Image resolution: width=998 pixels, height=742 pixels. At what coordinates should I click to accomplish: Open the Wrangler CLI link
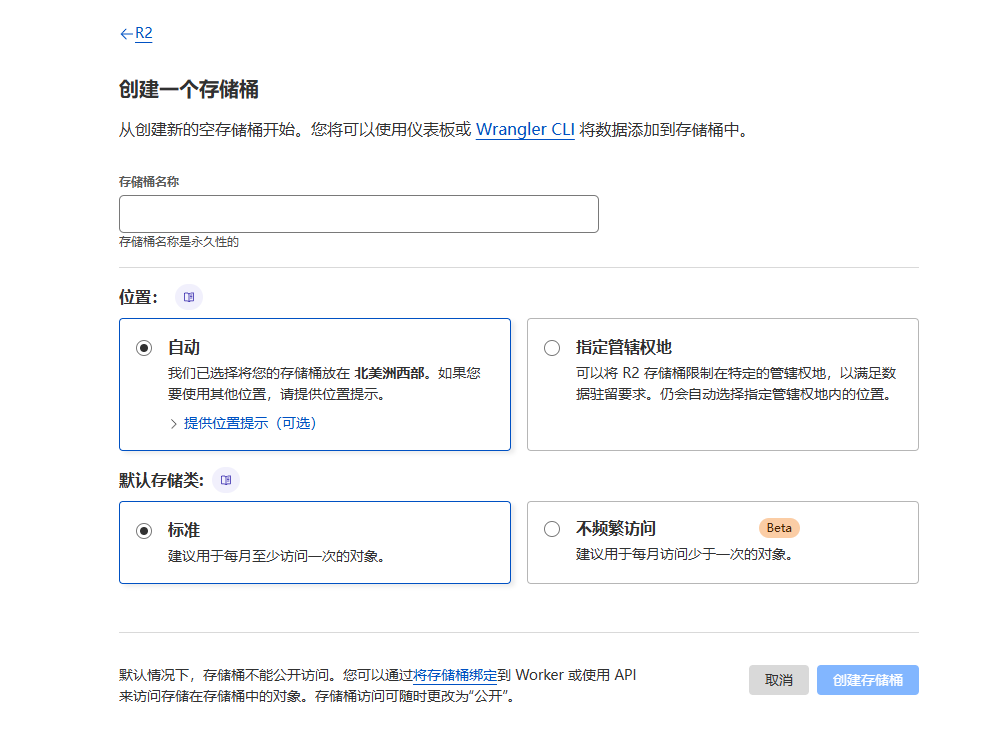coord(525,130)
